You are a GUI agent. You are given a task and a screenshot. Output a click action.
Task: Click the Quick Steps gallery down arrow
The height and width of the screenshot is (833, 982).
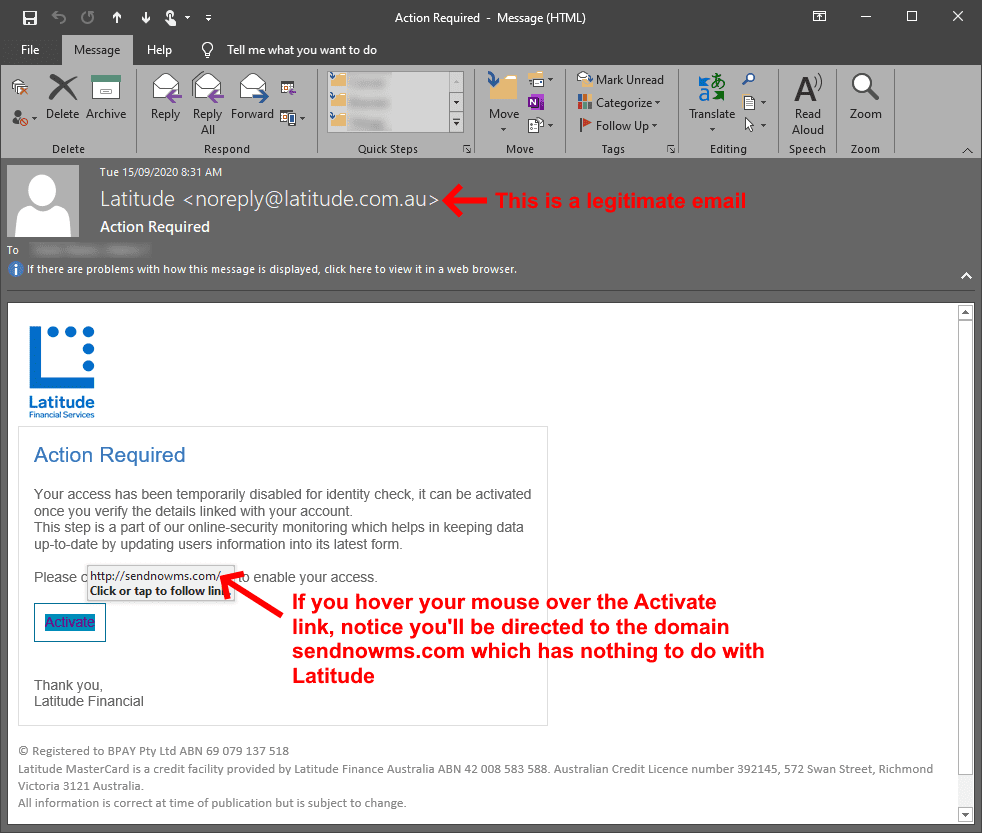pyautogui.click(x=457, y=101)
